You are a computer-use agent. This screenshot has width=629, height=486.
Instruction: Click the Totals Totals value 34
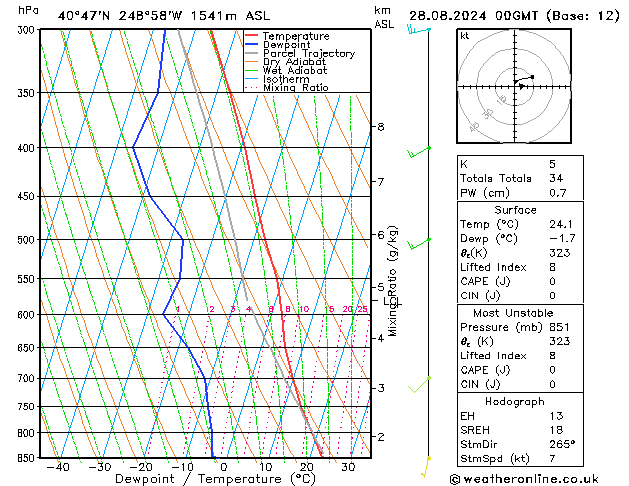tap(556, 178)
